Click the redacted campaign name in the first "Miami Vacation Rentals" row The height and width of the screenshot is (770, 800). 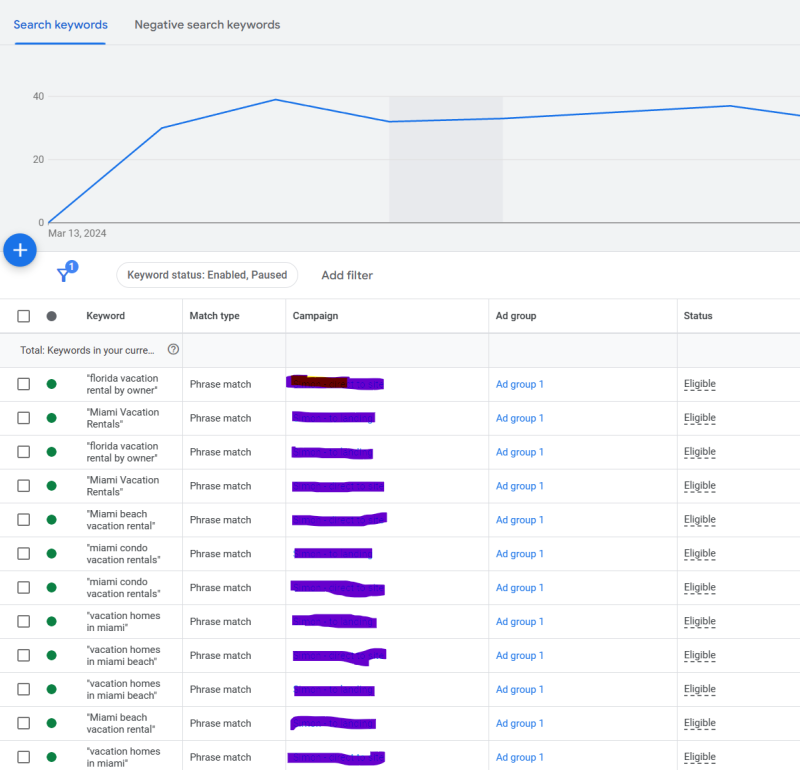334,418
